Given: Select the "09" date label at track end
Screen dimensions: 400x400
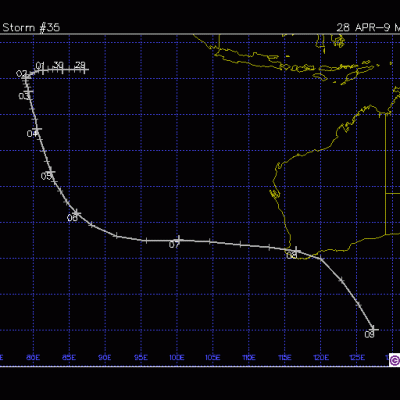Looking at the screenshot, I should click(x=369, y=334).
